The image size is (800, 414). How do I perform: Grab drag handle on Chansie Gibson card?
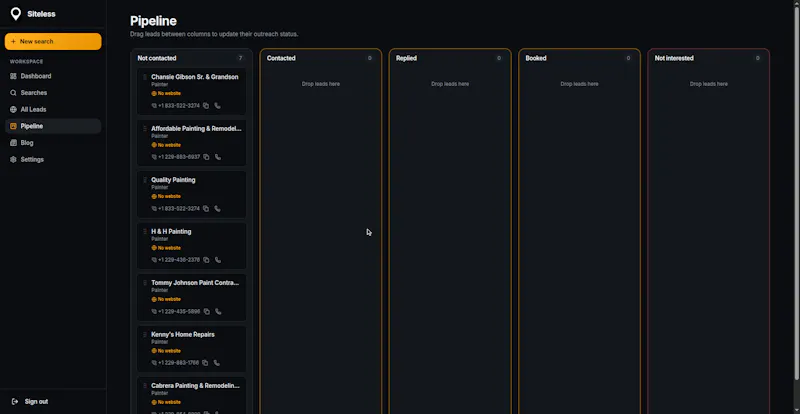click(x=145, y=77)
